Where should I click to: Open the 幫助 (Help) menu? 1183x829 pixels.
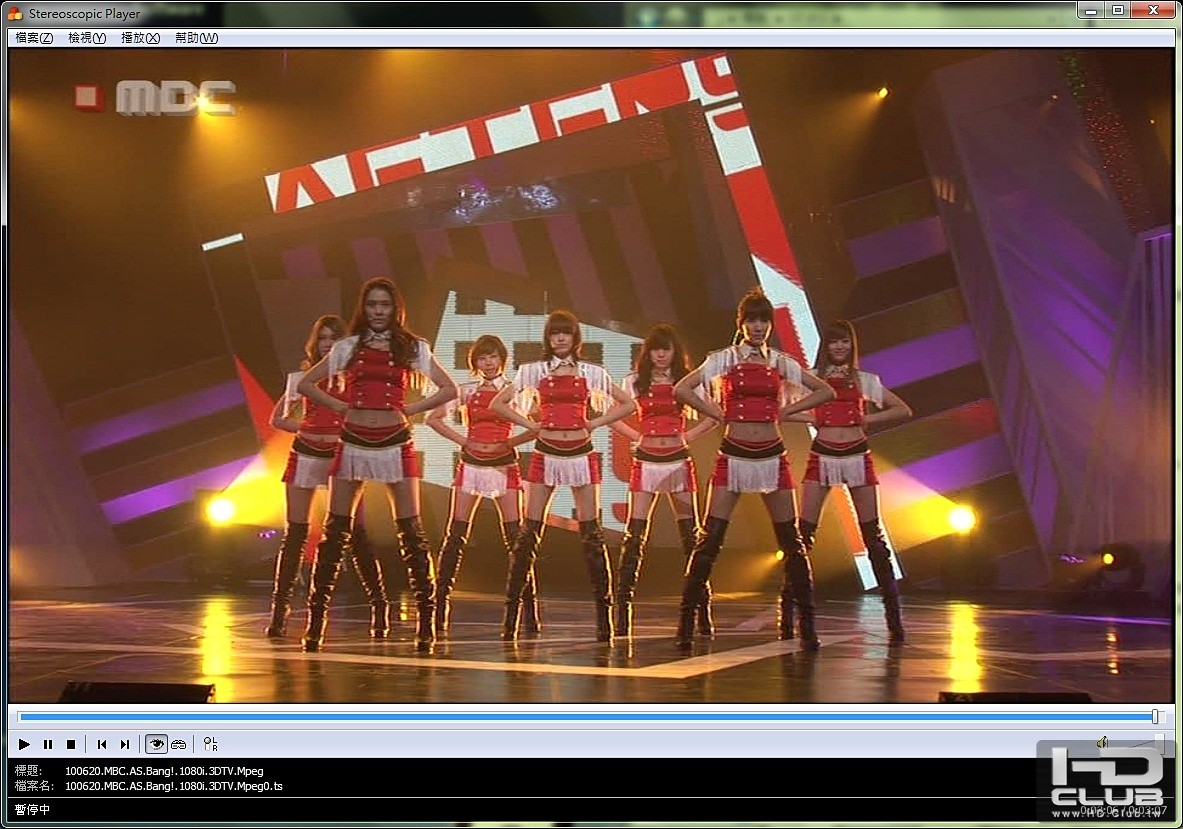[x=196, y=38]
